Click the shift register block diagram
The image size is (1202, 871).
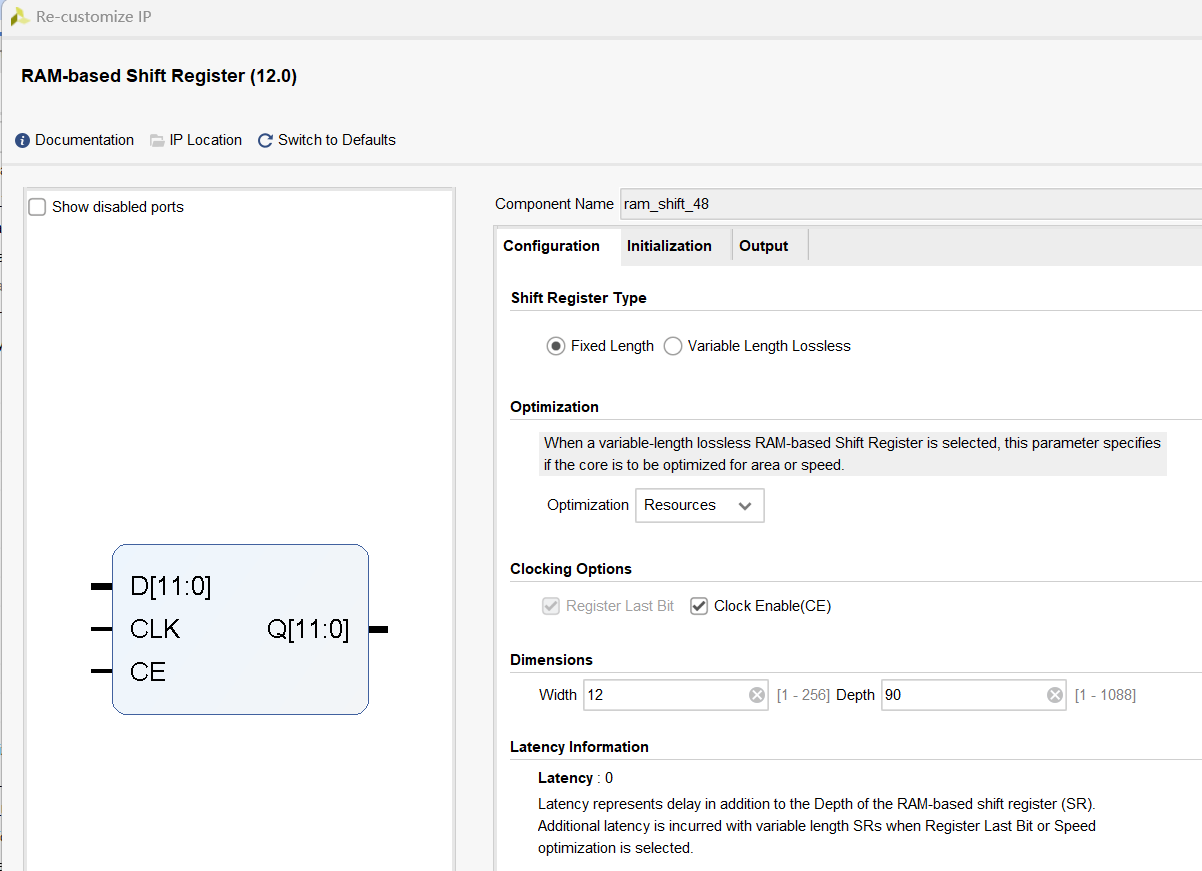coord(240,628)
